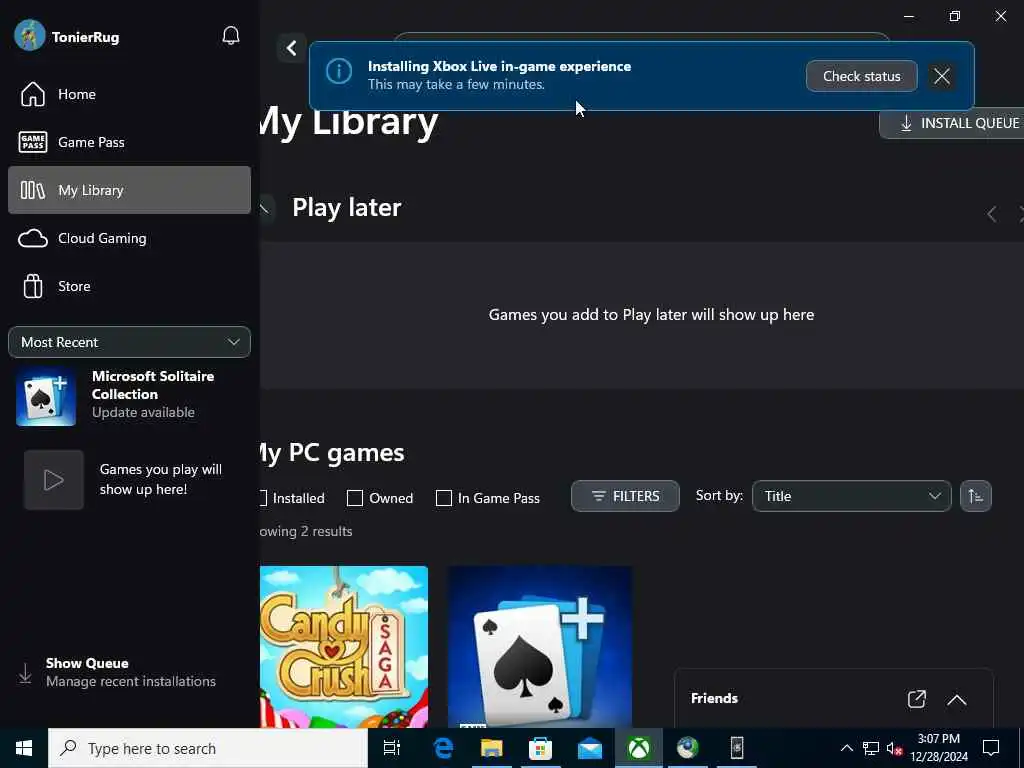Toggle the Owned checkbox

[x=355, y=498]
